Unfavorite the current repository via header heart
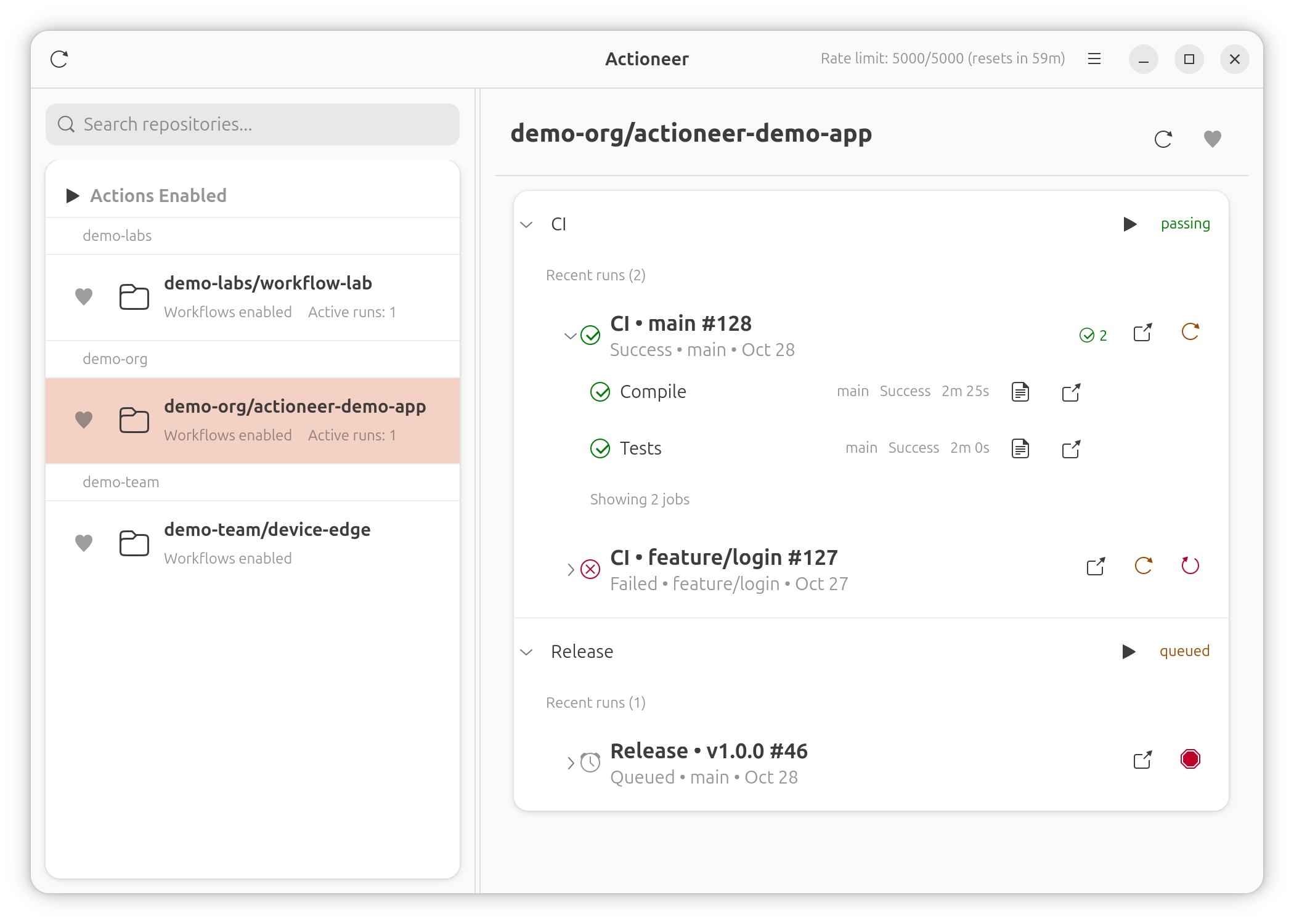 click(1211, 139)
